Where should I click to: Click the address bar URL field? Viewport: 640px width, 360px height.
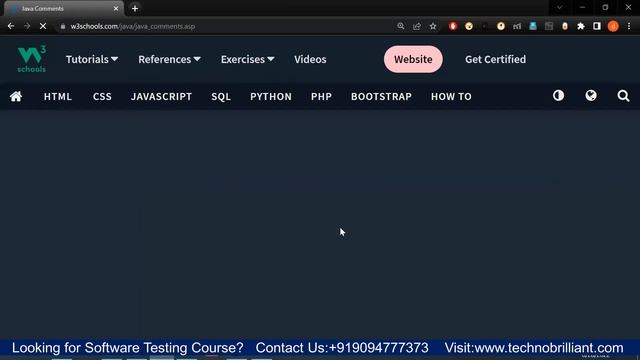[x=229, y=26]
